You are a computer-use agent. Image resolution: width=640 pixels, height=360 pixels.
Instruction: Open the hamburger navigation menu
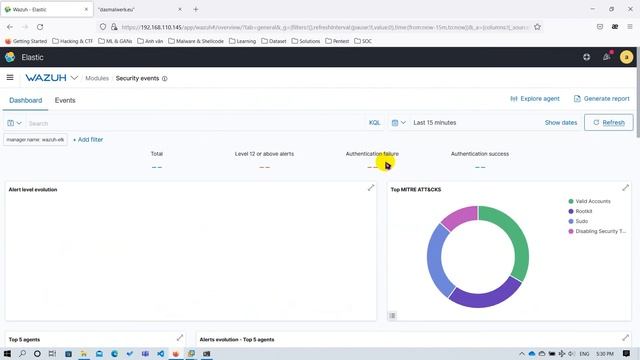(10, 78)
